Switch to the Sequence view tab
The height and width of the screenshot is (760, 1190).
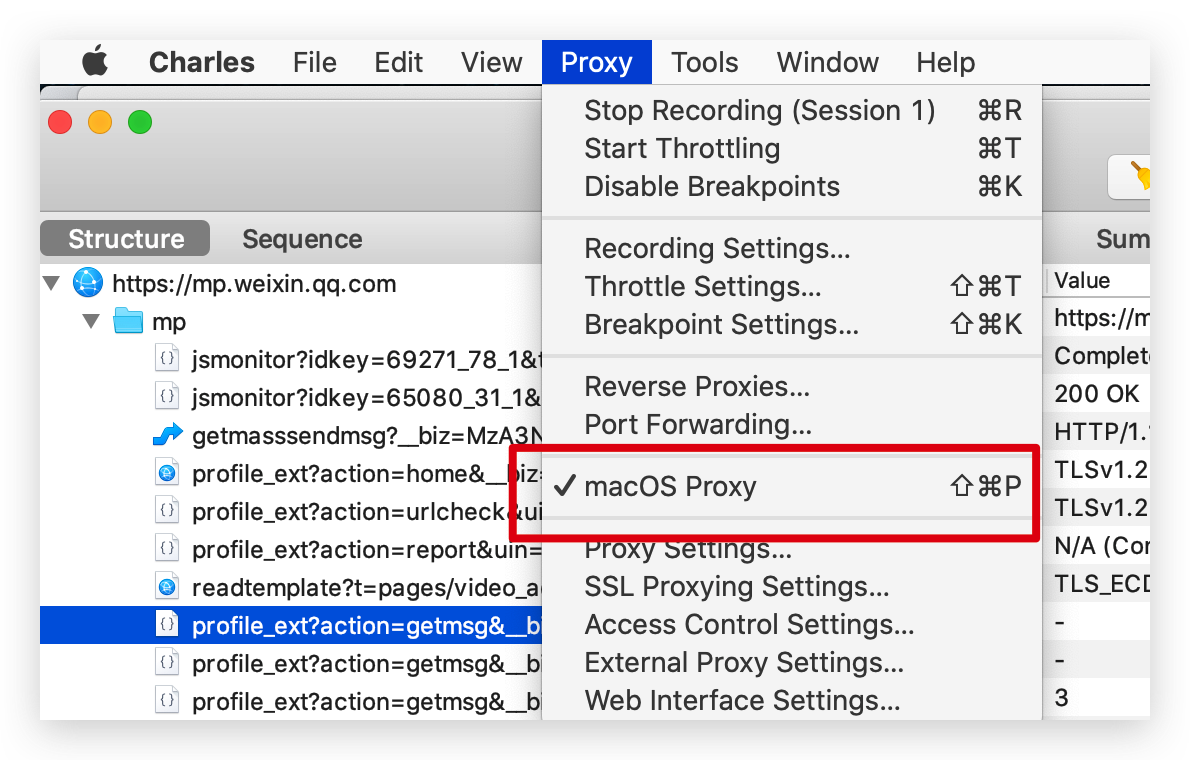pos(302,240)
